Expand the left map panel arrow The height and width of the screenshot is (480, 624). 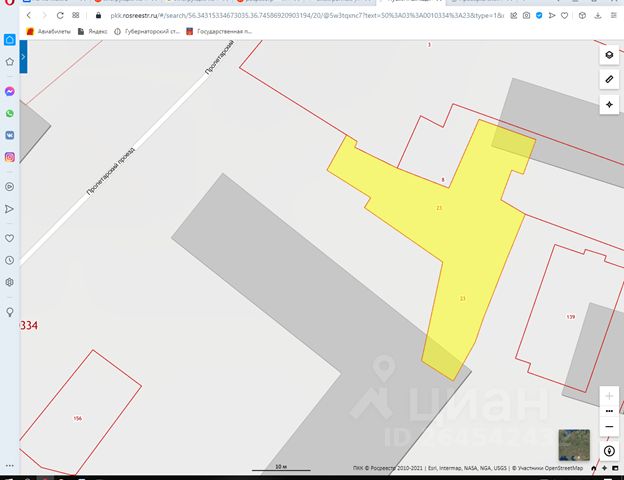click(x=24, y=58)
